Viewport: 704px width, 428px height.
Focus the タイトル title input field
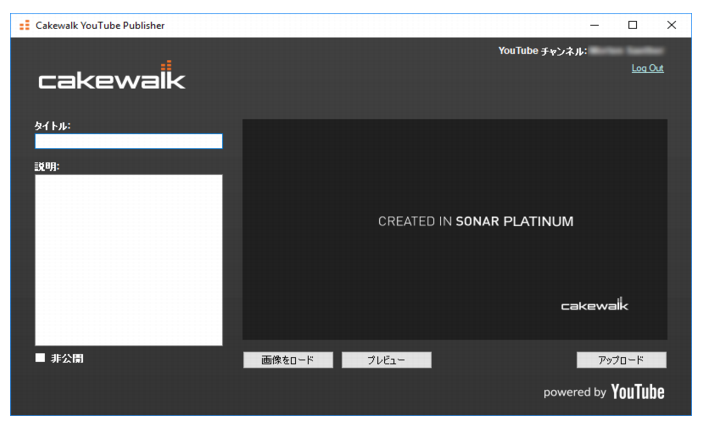coord(129,141)
